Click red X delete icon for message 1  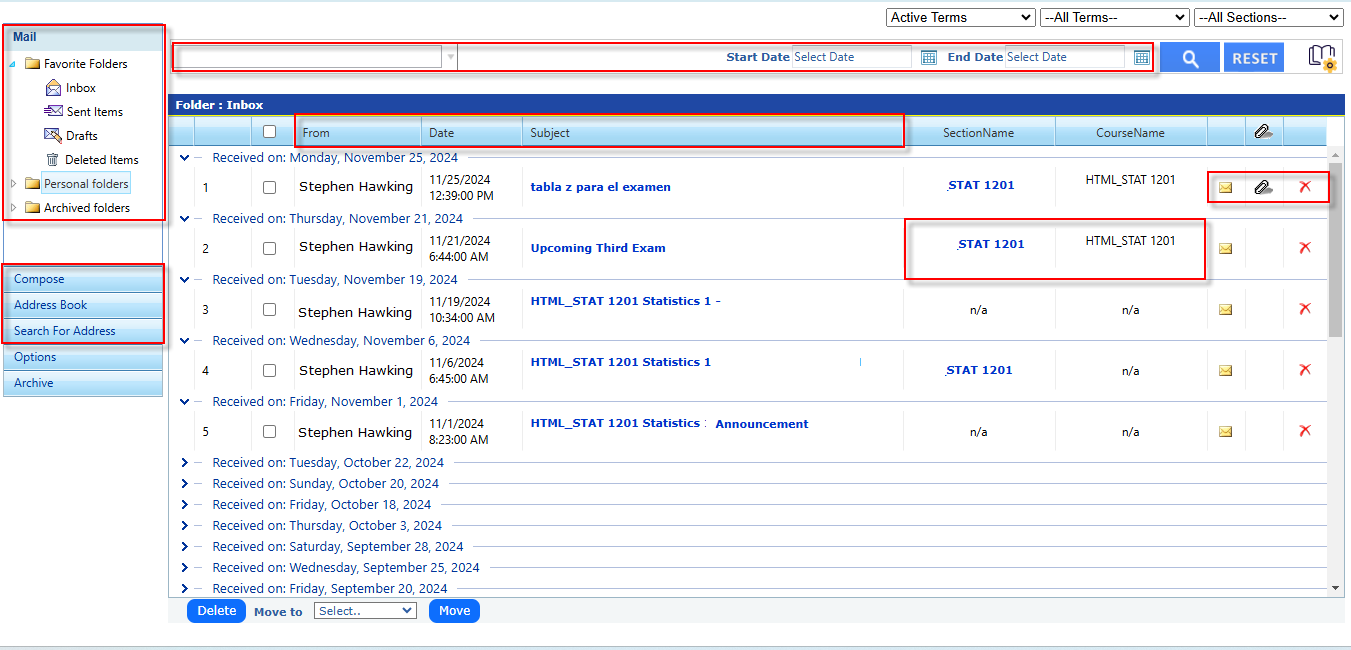pyautogui.click(x=1304, y=187)
